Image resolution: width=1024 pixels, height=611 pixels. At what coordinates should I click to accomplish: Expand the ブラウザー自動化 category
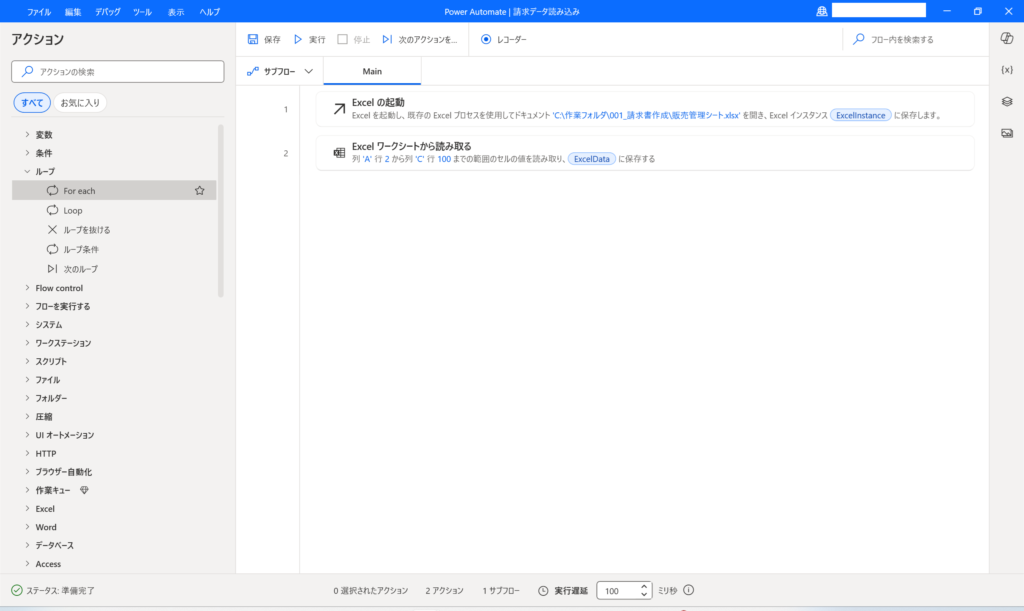[x=27, y=471]
